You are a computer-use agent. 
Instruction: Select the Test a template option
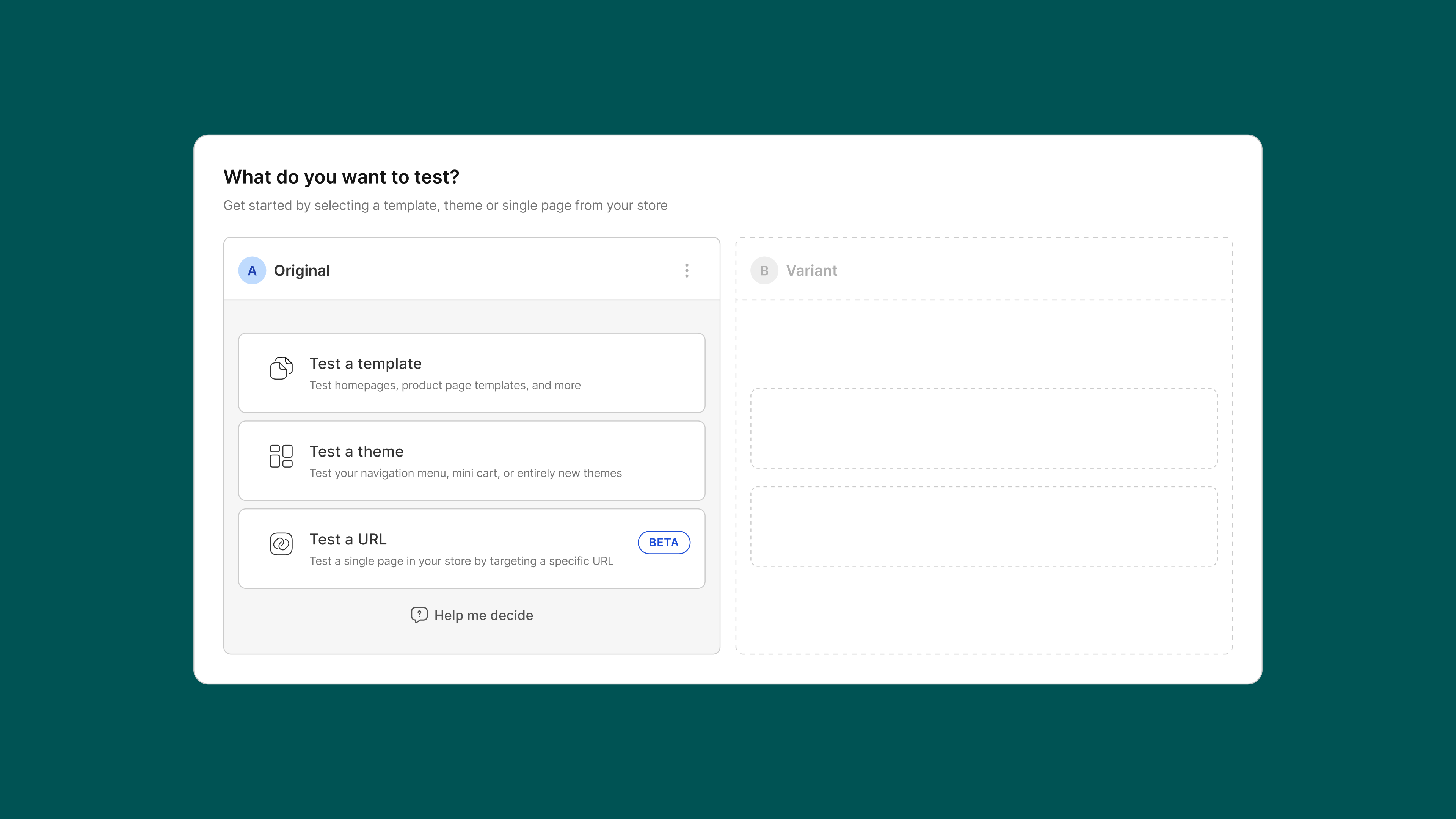click(471, 373)
